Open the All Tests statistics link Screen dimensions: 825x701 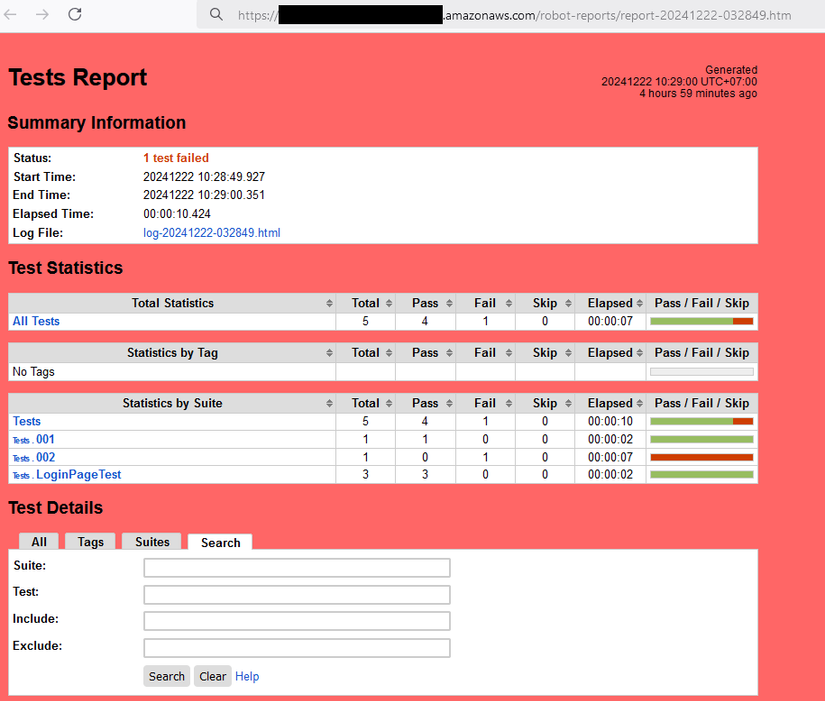point(36,321)
